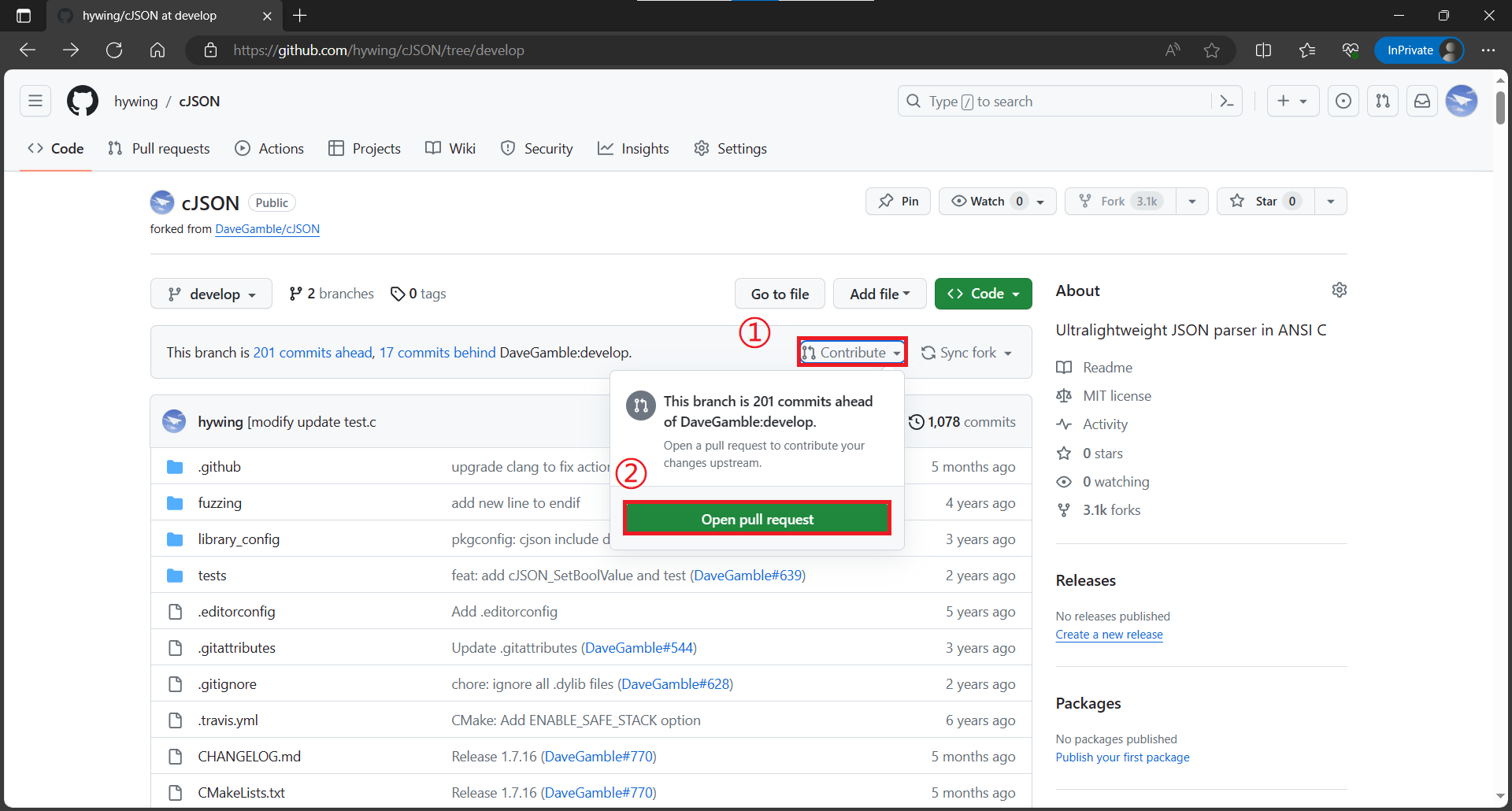Open the Wiki tab
This screenshot has height=811, width=1512.
pos(450,148)
